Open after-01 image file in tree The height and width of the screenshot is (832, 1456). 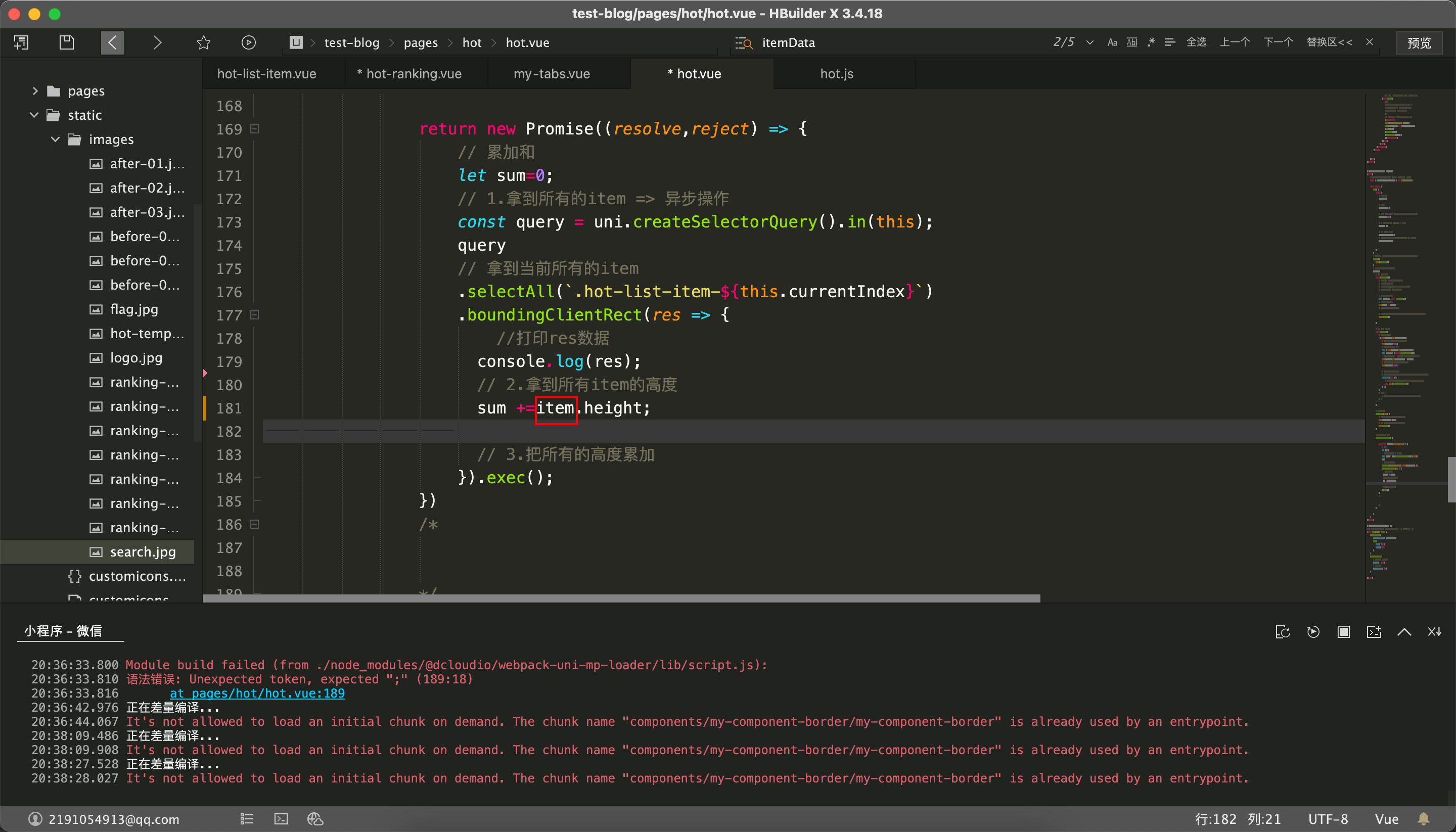coord(147,164)
